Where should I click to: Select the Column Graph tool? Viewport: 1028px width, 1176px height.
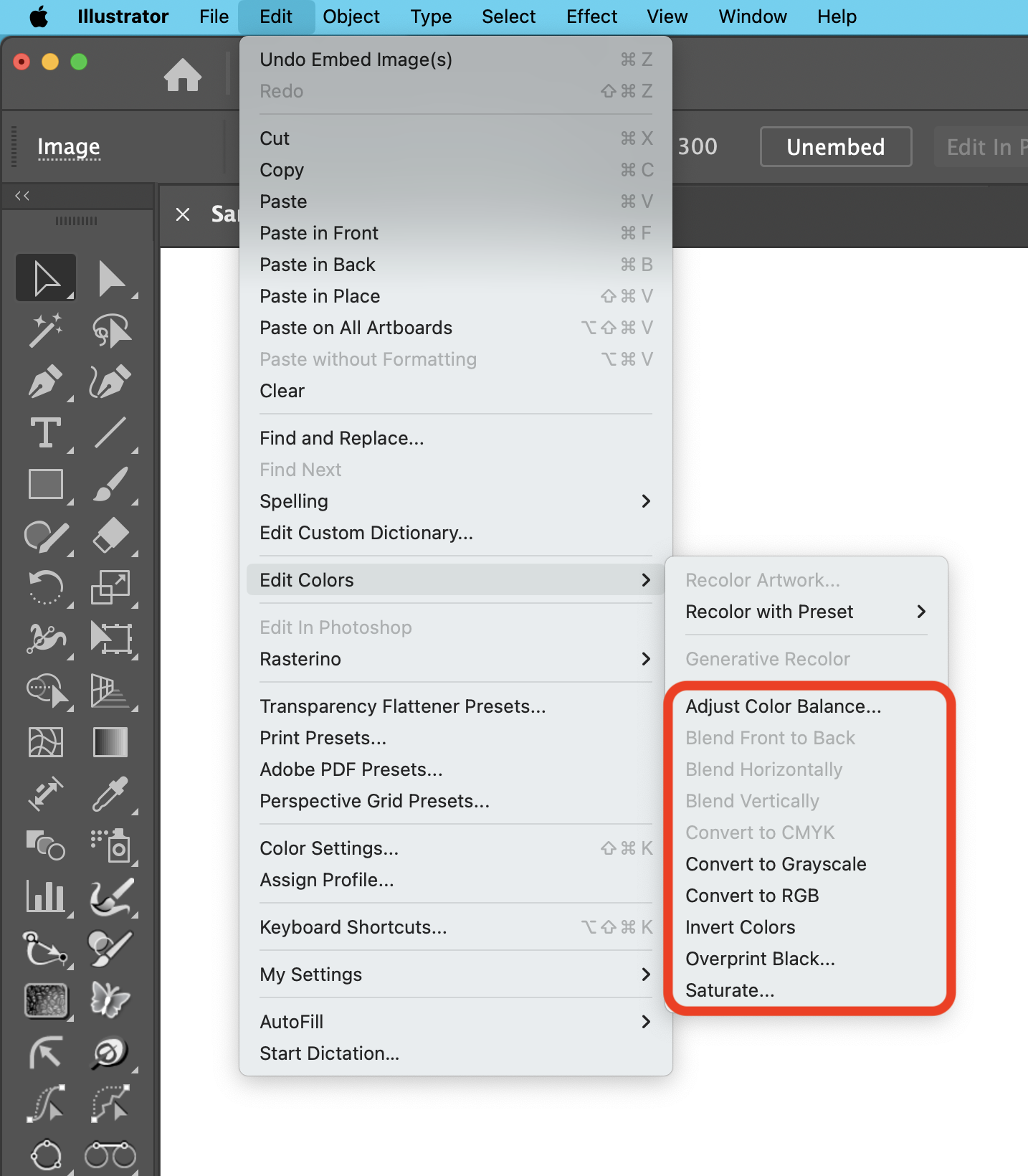[44, 896]
